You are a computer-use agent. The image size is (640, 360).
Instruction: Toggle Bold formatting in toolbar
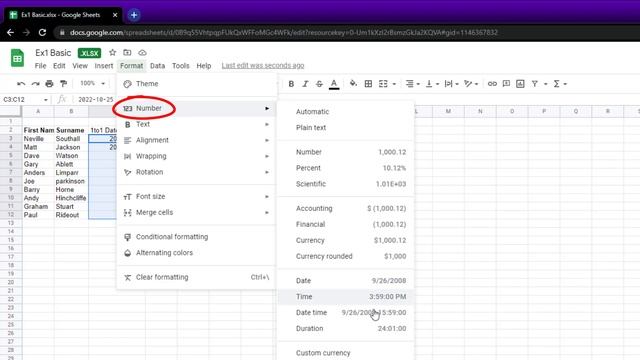click(291, 84)
